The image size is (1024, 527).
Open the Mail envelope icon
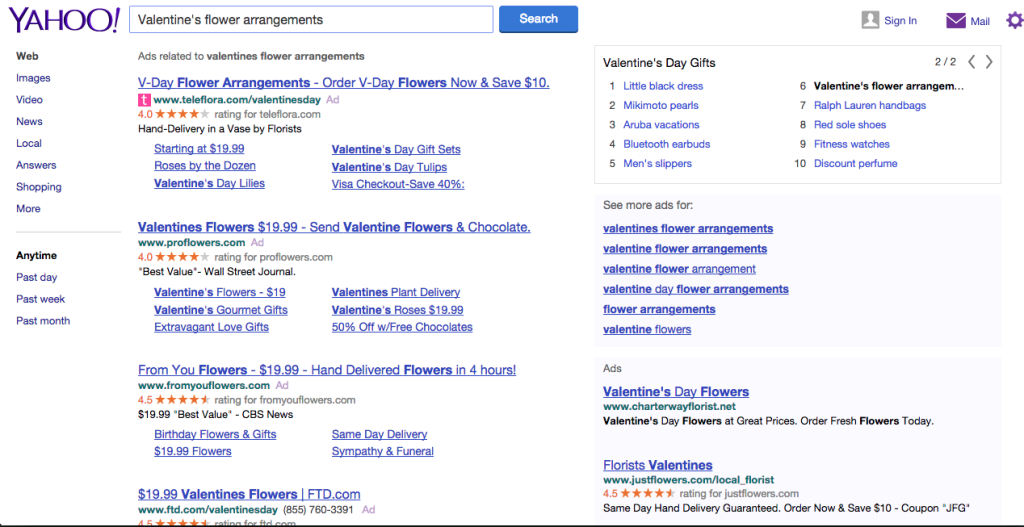pos(955,21)
